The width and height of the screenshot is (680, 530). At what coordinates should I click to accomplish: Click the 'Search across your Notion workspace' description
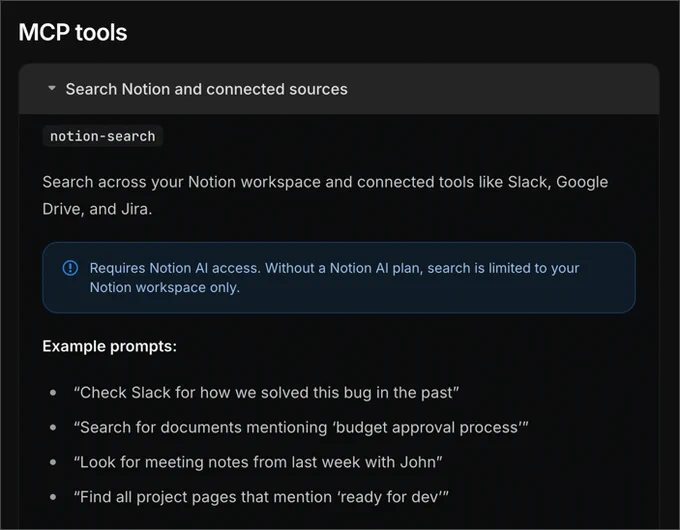325,195
